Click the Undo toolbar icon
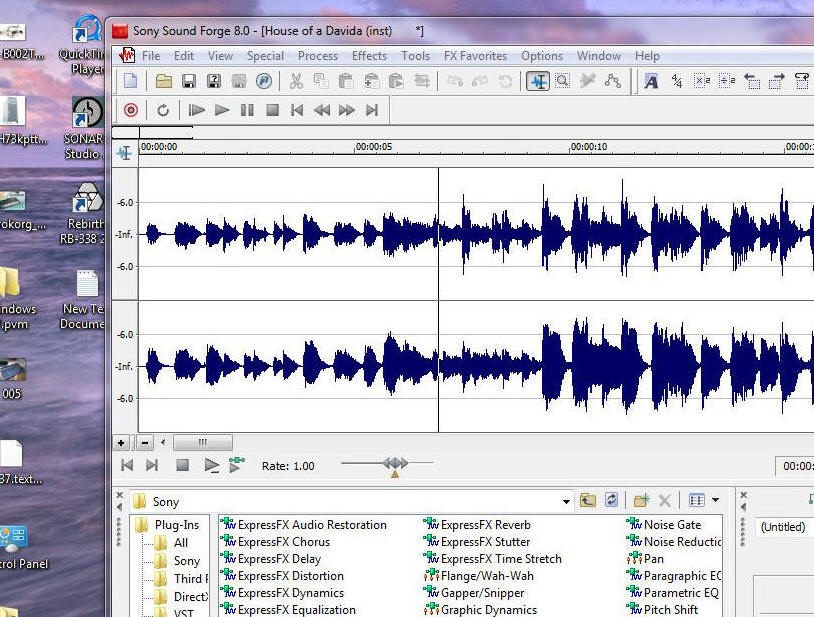814x617 pixels. pyautogui.click(x=455, y=81)
